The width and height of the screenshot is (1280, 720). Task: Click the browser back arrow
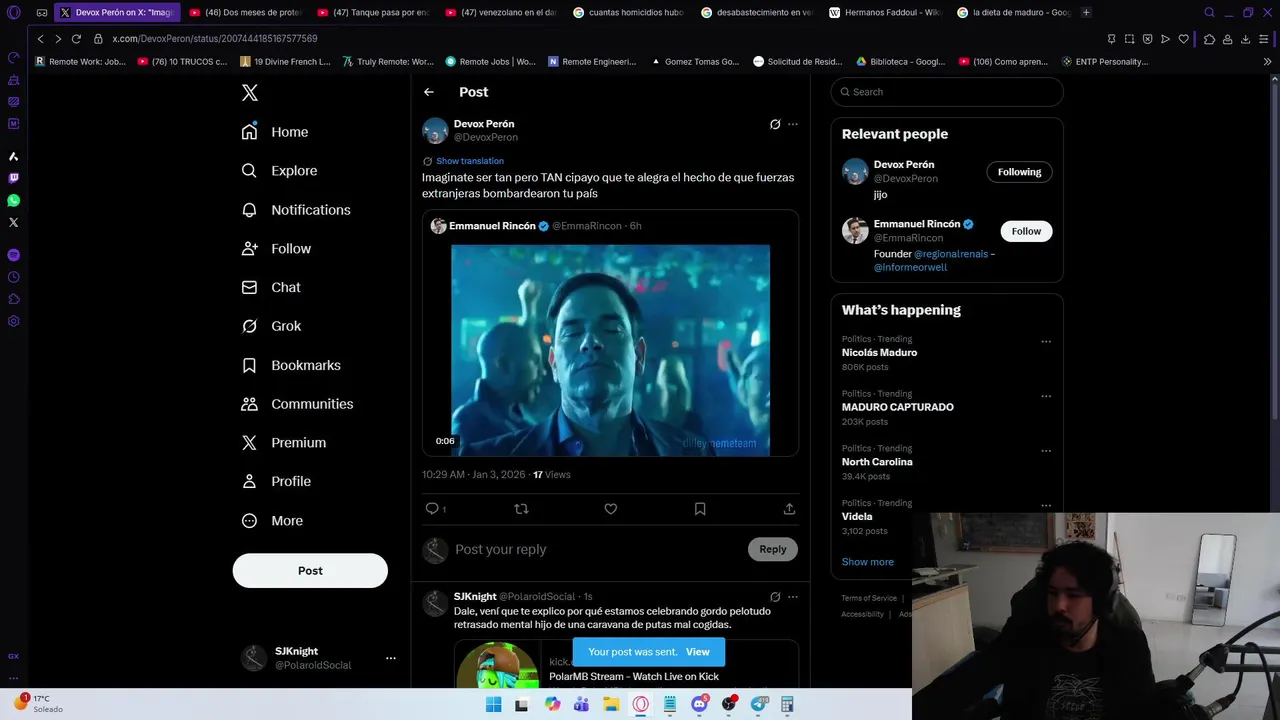(x=40, y=39)
